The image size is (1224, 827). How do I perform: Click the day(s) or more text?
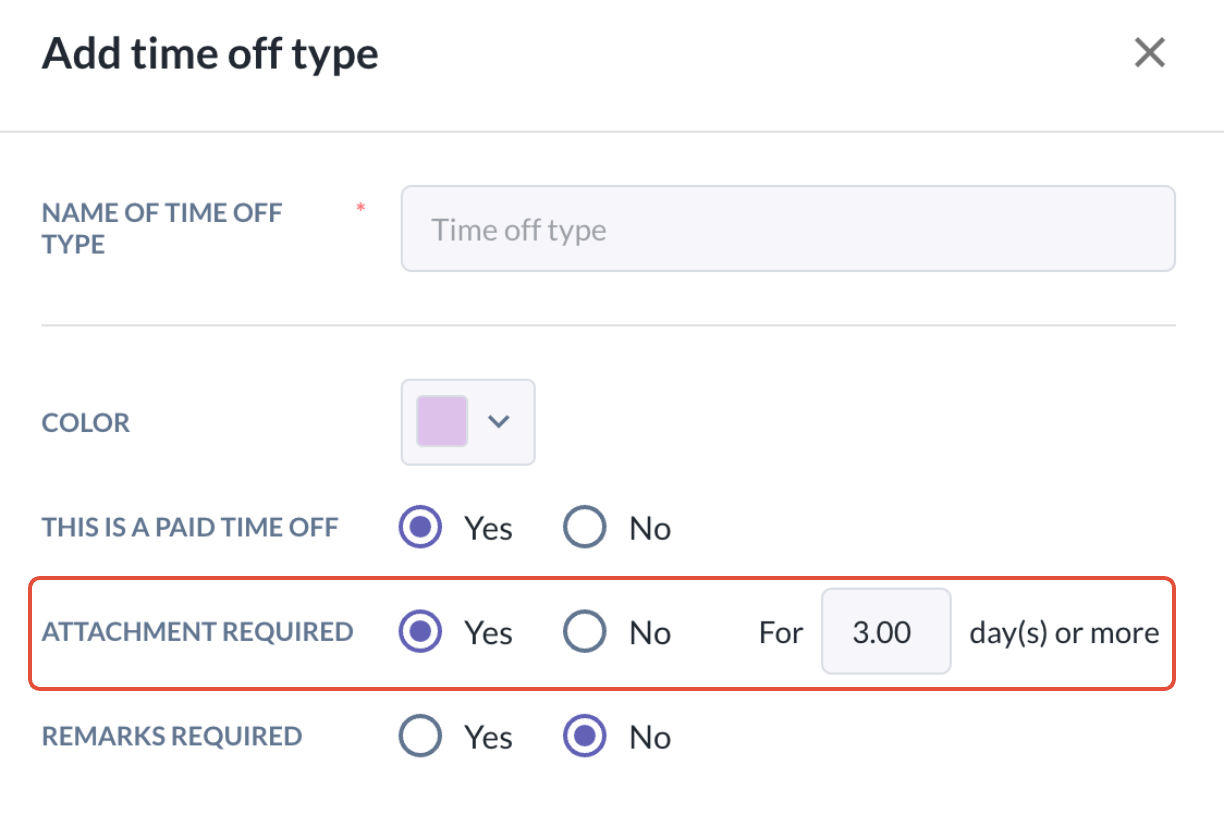(x=1064, y=632)
